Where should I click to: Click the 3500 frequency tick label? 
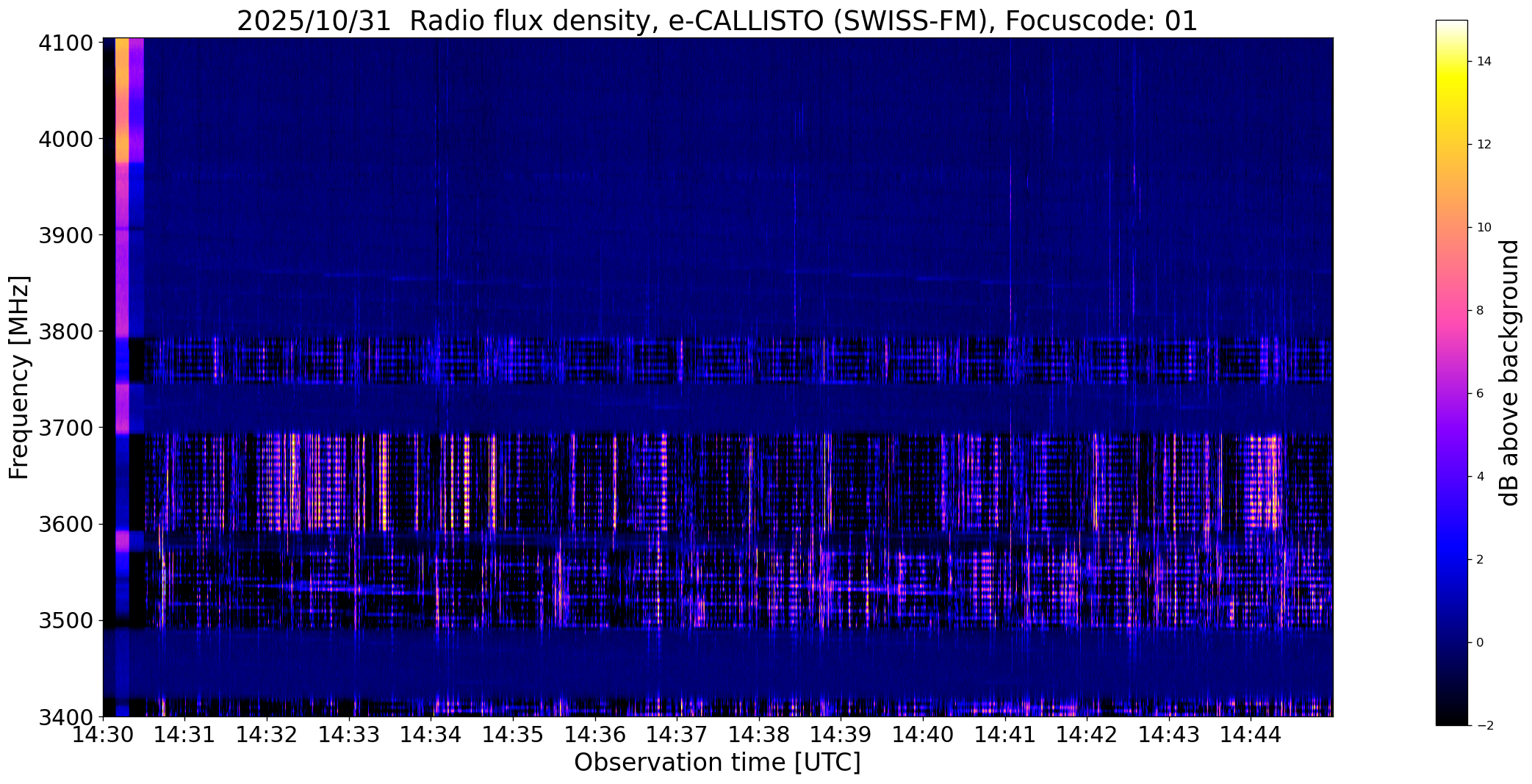click(65, 620)
